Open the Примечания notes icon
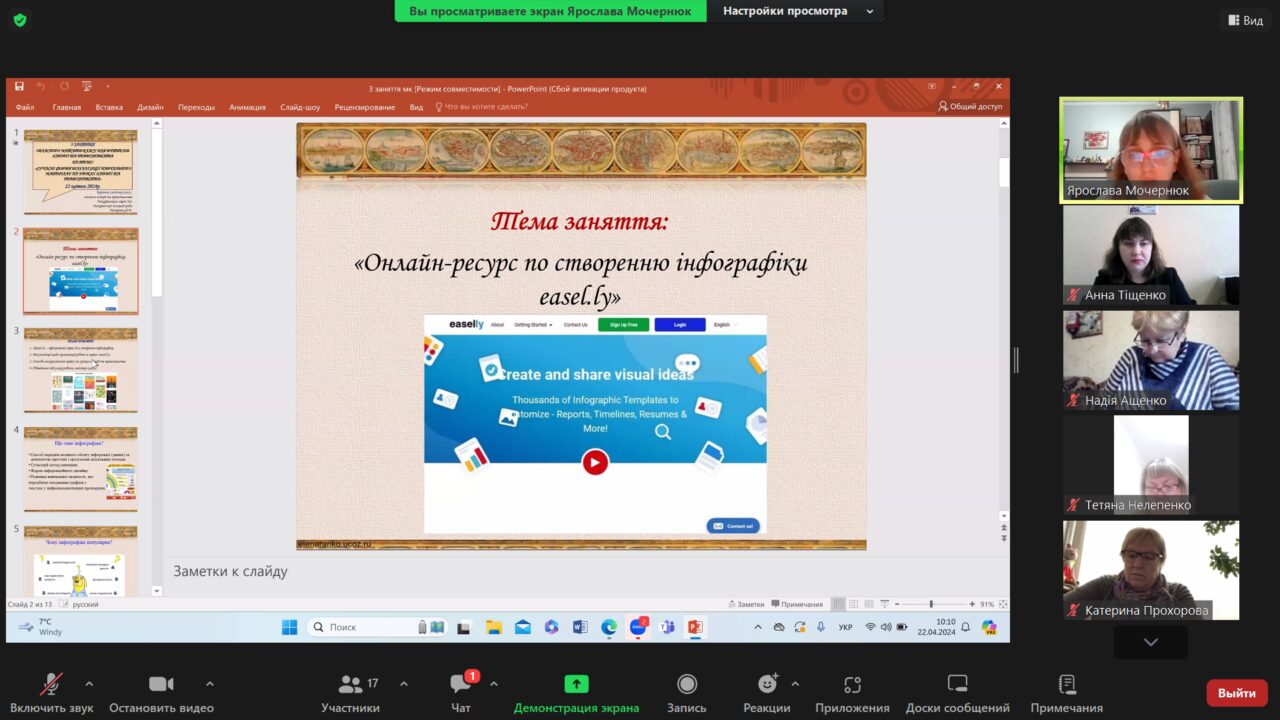1280x720 pixels. pyautogui.click(x=1067, y=684)
